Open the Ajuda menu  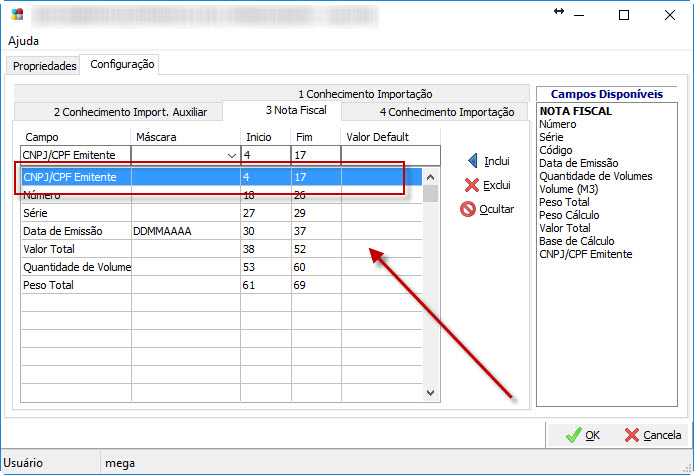click(x=22, y=42)
